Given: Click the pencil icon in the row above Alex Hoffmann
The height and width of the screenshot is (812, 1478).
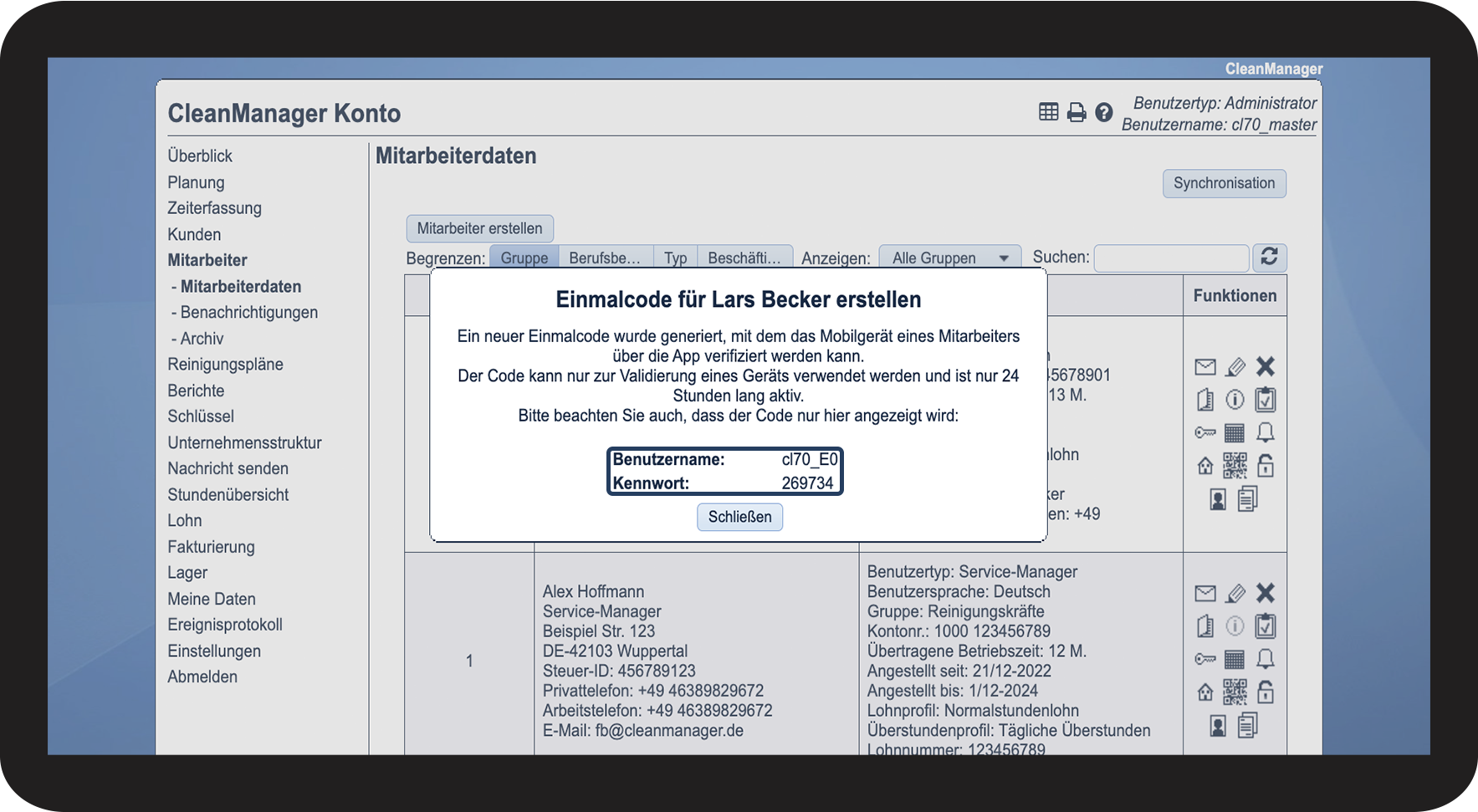Looking at the screenshot, I should (1235, 367).
